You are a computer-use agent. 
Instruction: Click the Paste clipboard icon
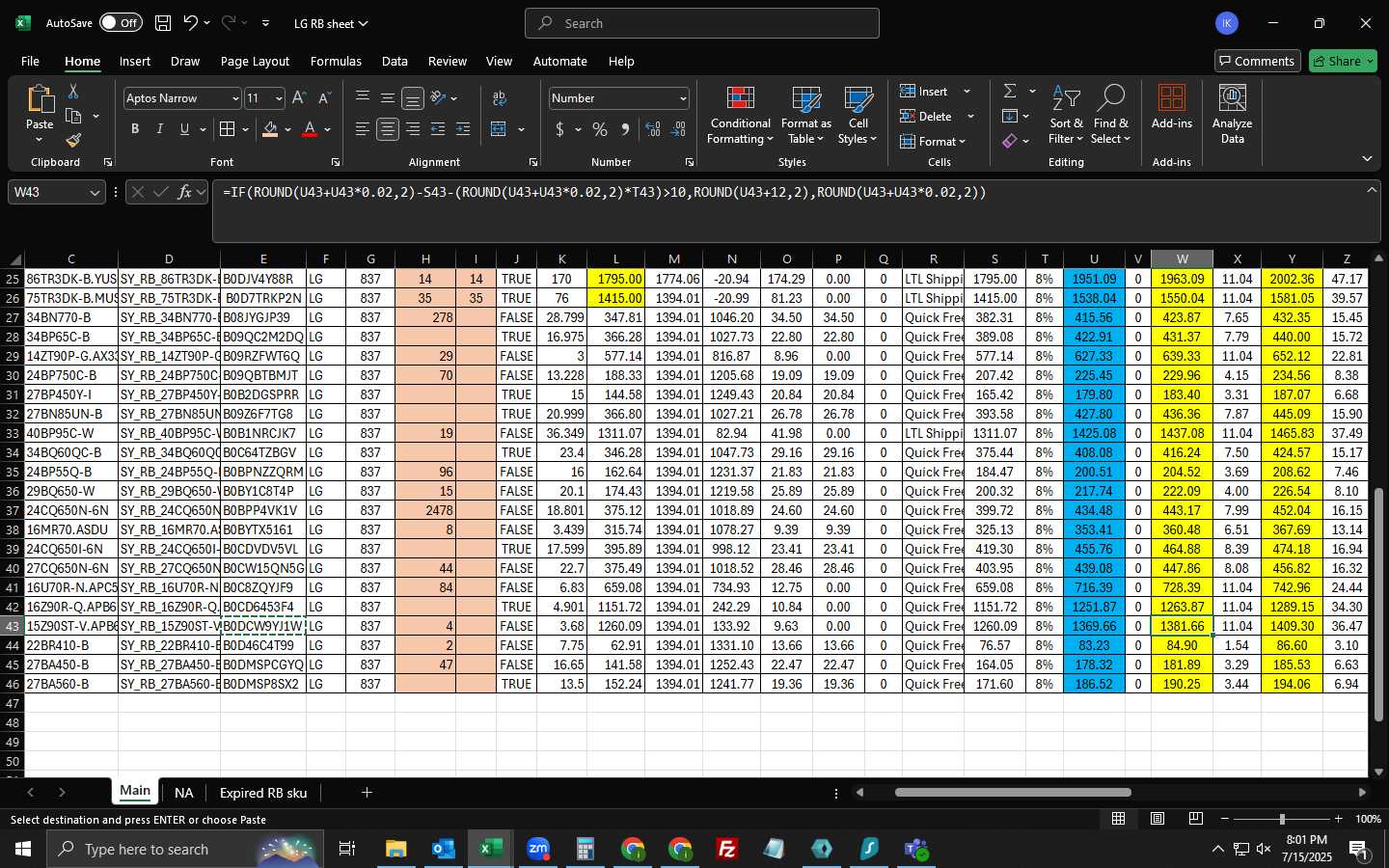pyautogui.click(x=40, y=99)
